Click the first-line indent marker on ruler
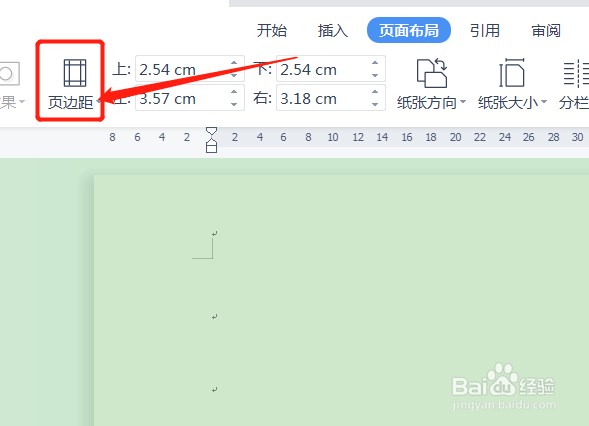 click(x=211, y=132)
